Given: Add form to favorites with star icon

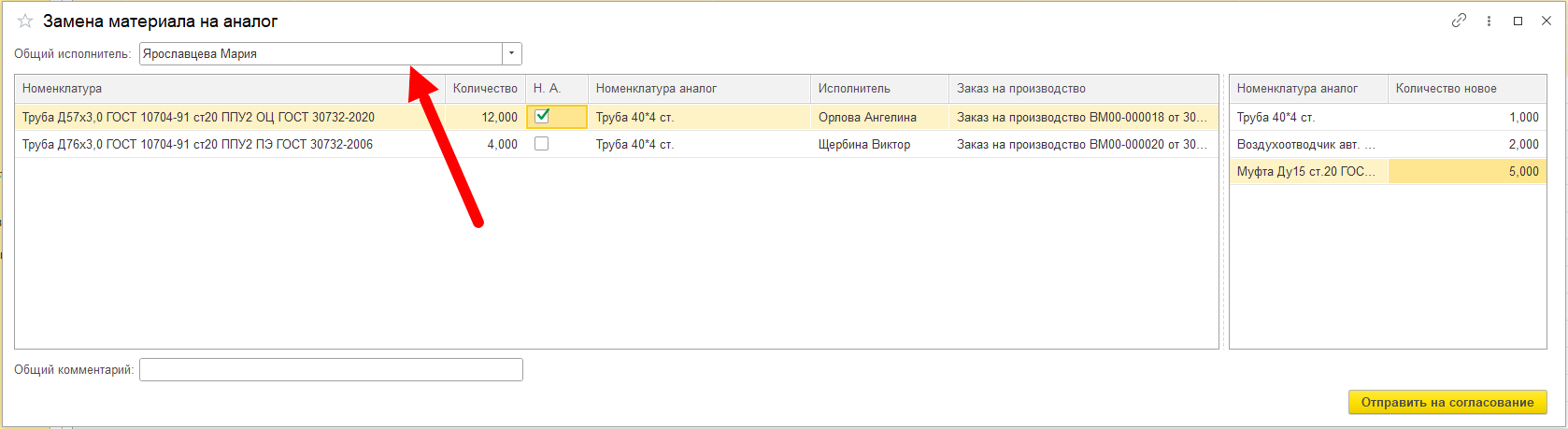Looking at the screenshot, I should click(x=25, y=21).
